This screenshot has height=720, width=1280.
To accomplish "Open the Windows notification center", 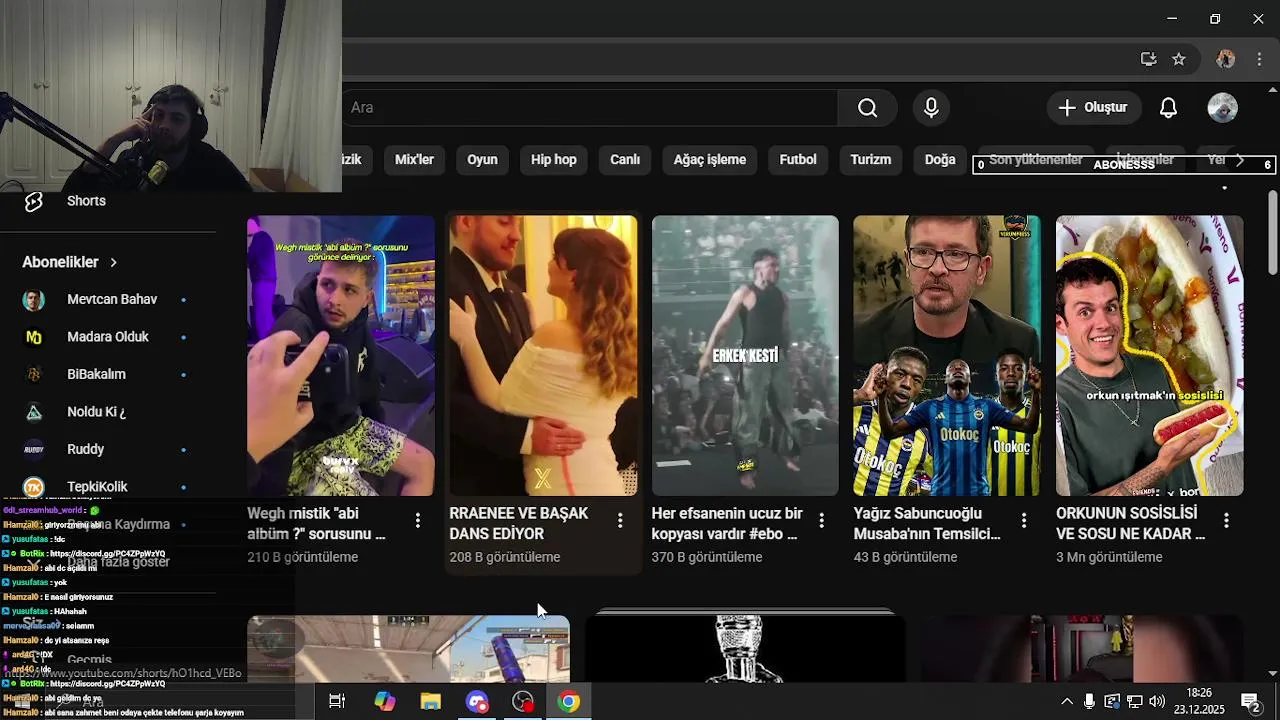I will coord(1251,702).
